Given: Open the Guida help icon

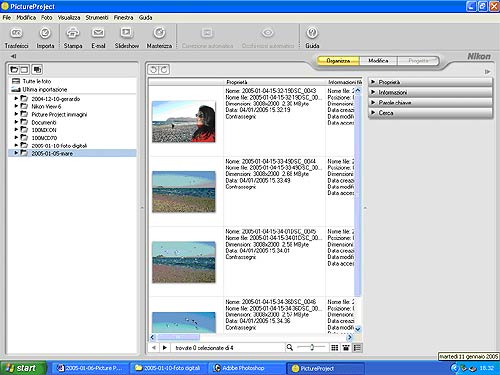Looking at the screenshot, I should tap(312, 33).
